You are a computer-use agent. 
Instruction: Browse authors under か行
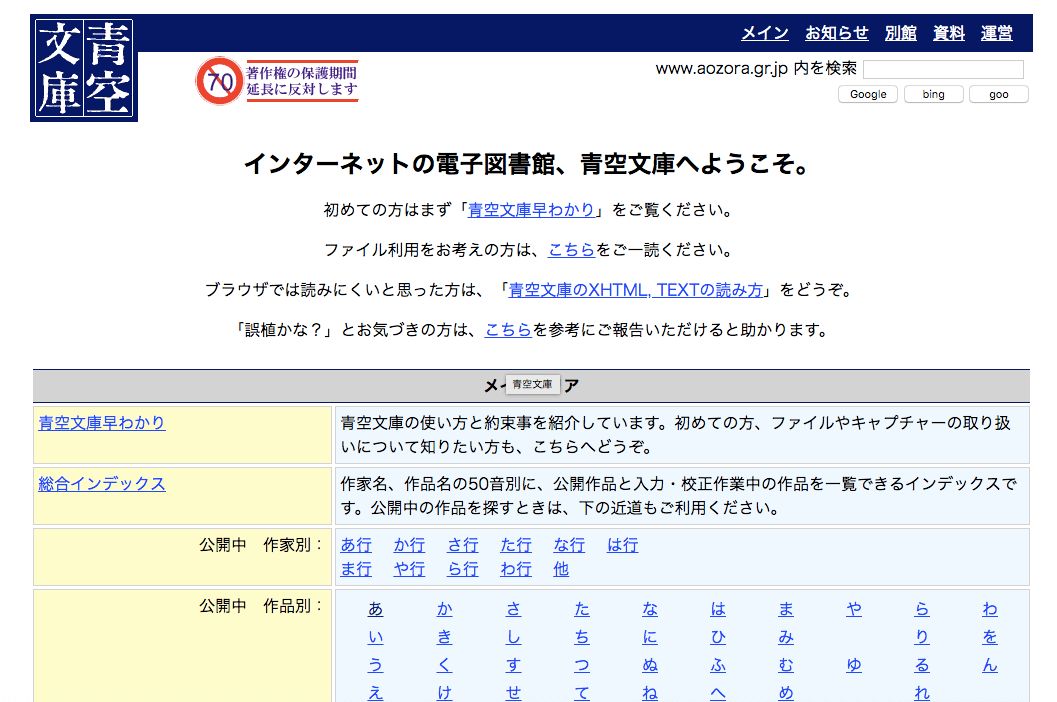(409, 545)
